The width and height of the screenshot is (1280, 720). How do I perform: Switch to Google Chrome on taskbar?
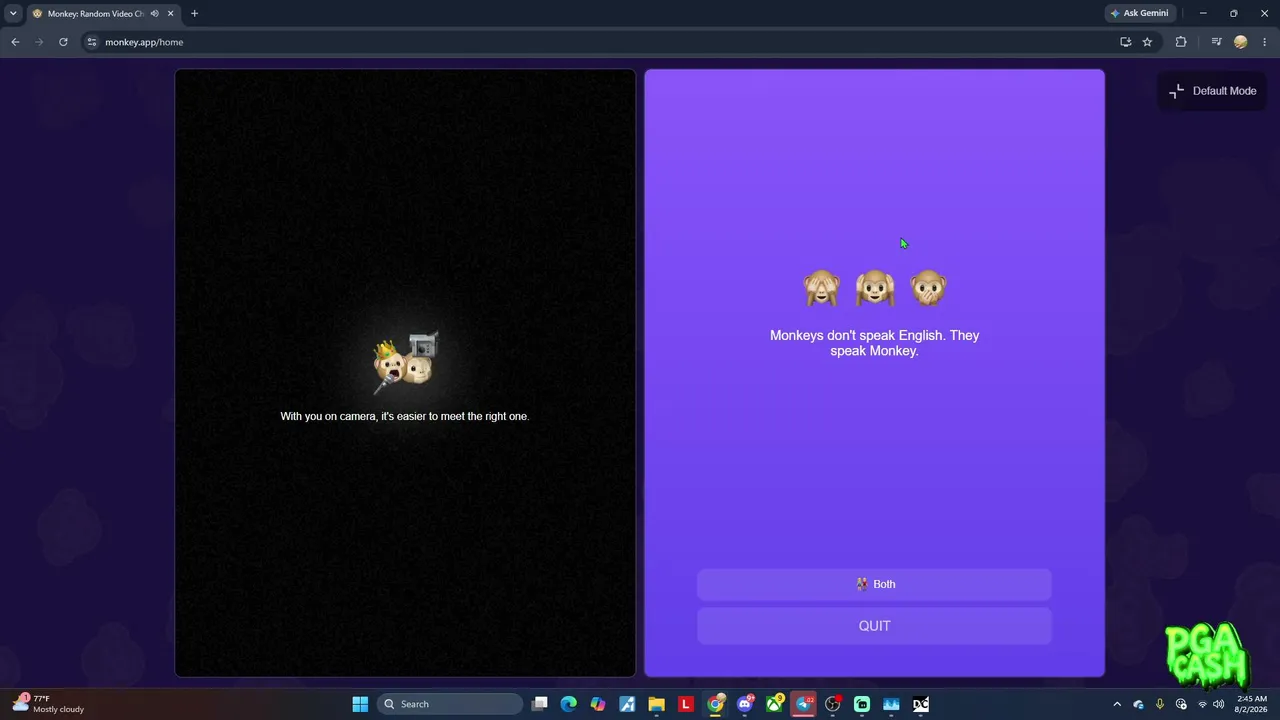click(716, 704)
